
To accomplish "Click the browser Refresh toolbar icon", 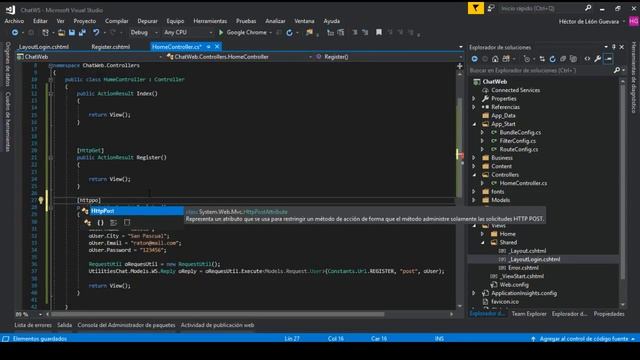I will pyautogui.click(x=289, y=33).
